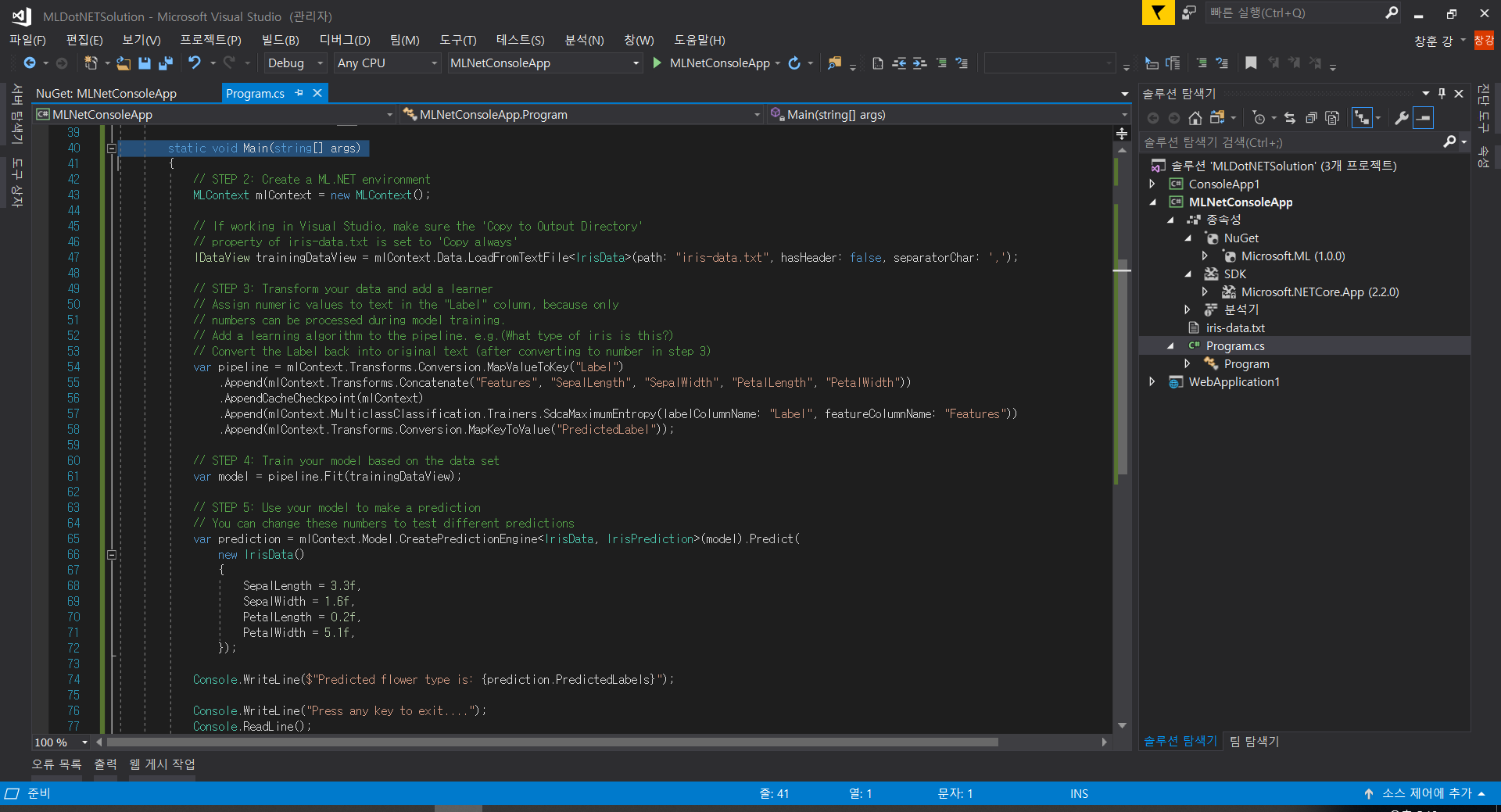Click the editor horizontal scrollbar thumb
The width and height of the screenshot is (1501, 812).
tap(552, 742)
